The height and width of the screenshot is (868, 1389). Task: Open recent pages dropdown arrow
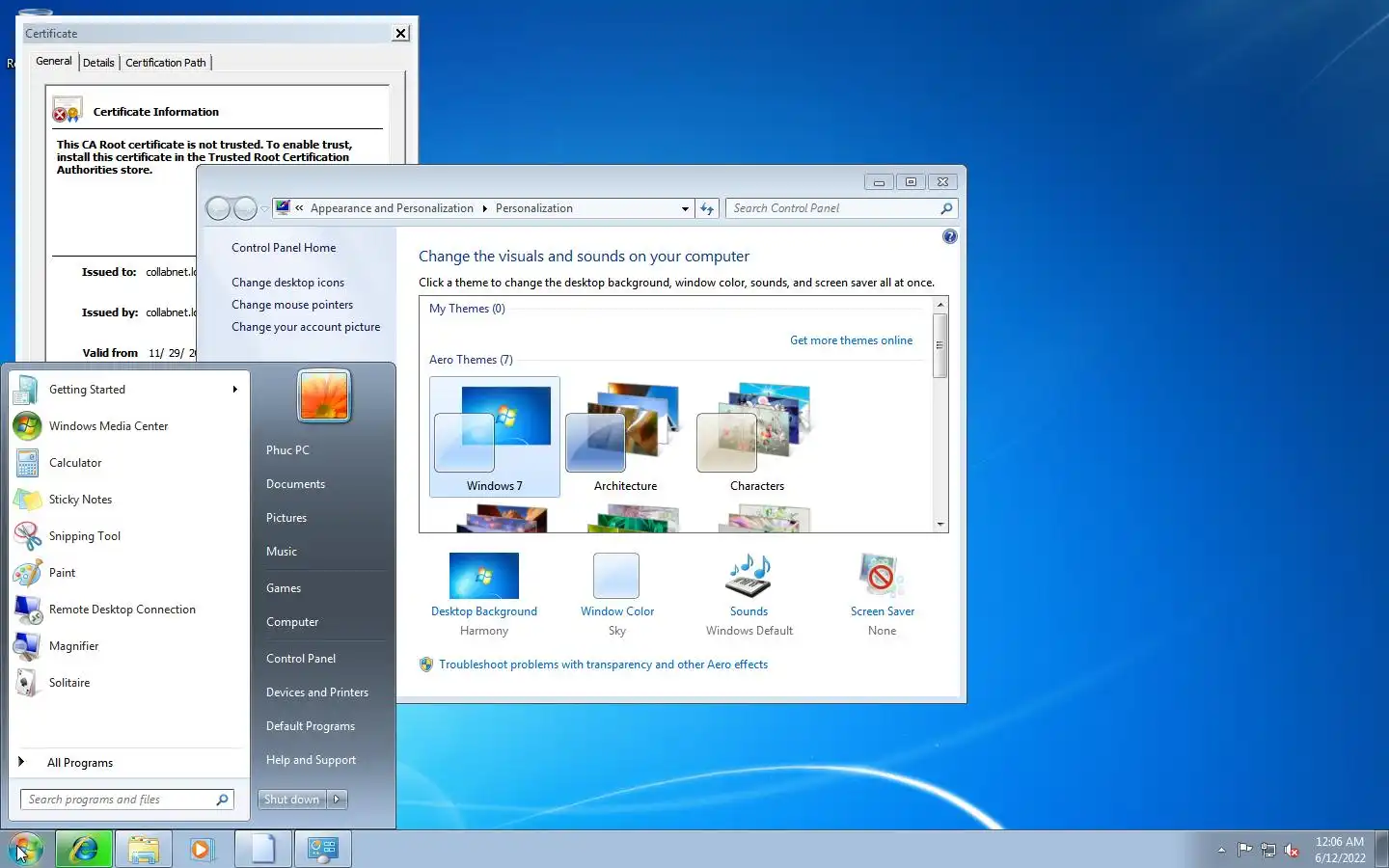point(264,209)
